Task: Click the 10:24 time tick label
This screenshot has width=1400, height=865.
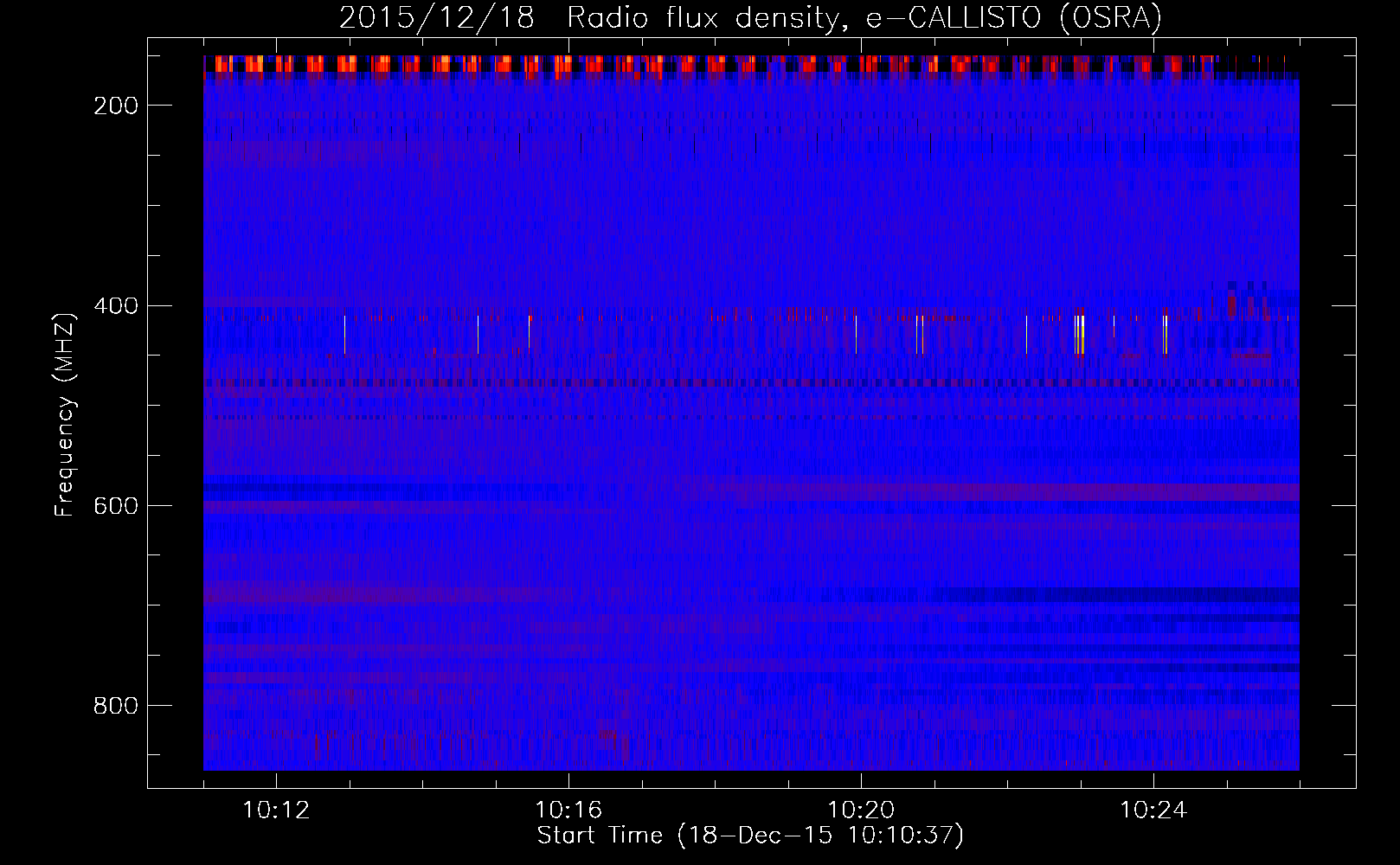Action: click(1153, 811)
